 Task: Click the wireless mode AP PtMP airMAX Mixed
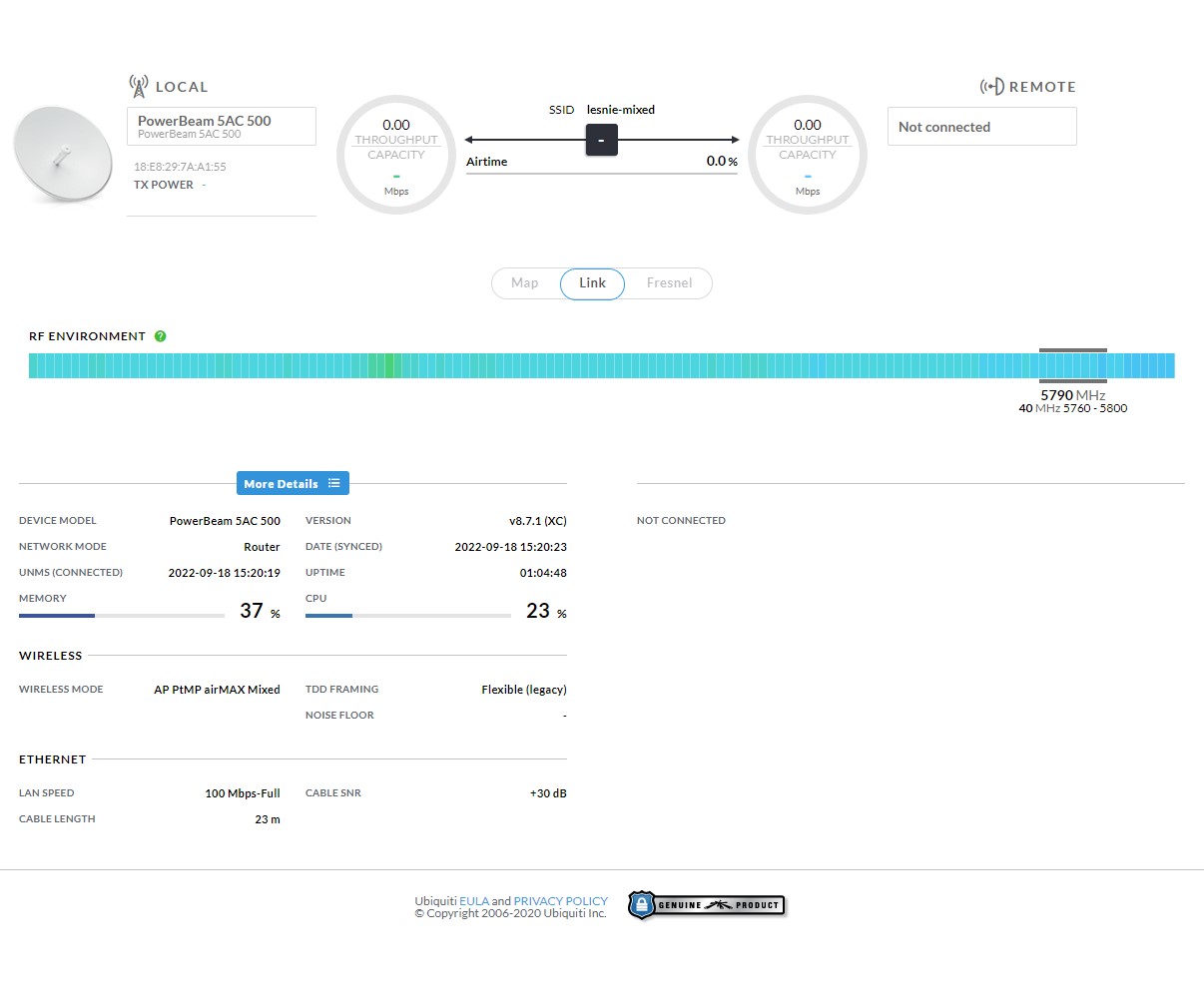(217, 690)
